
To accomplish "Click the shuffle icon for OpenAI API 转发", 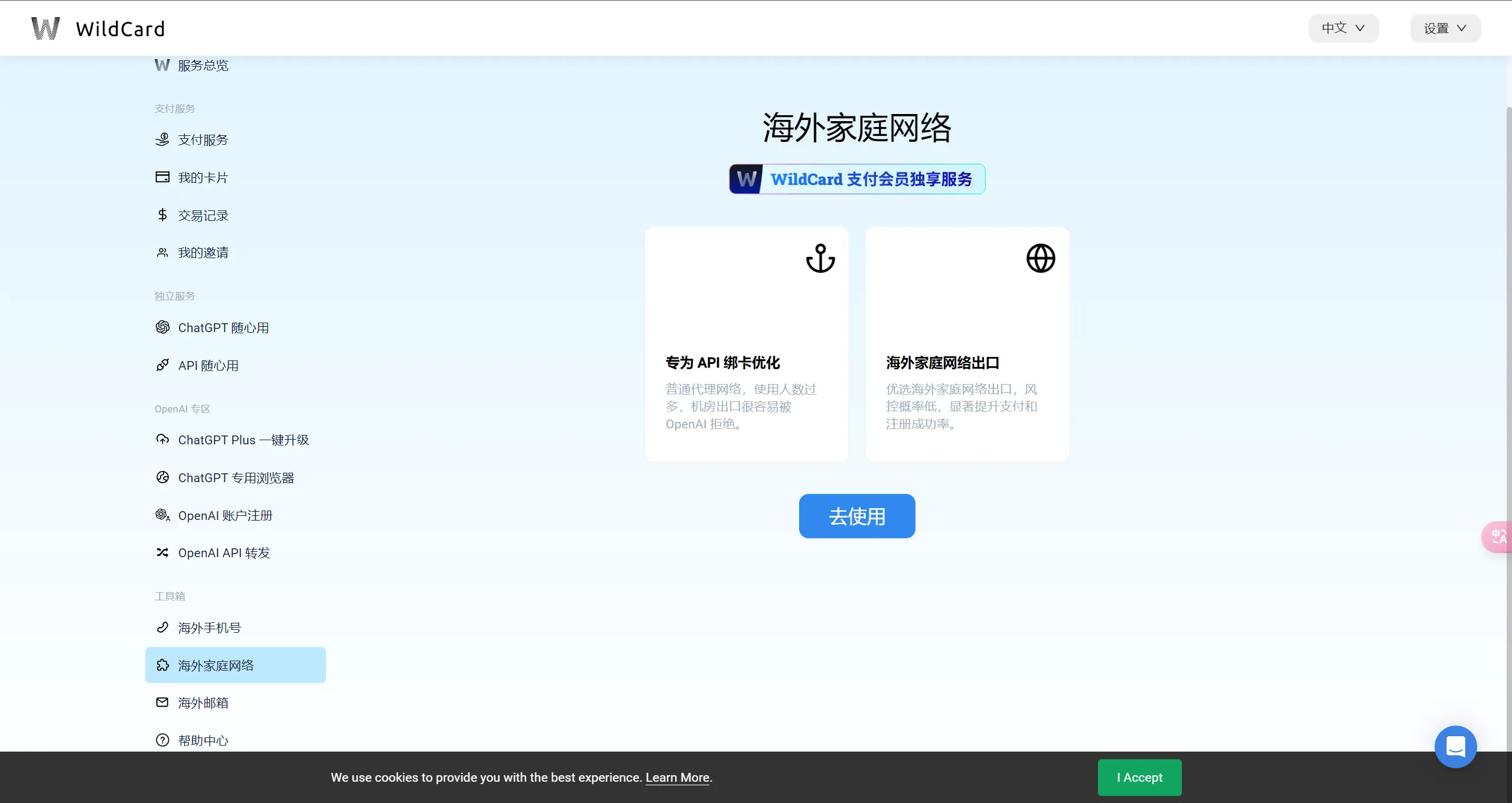I will click(x=162, y=552).
